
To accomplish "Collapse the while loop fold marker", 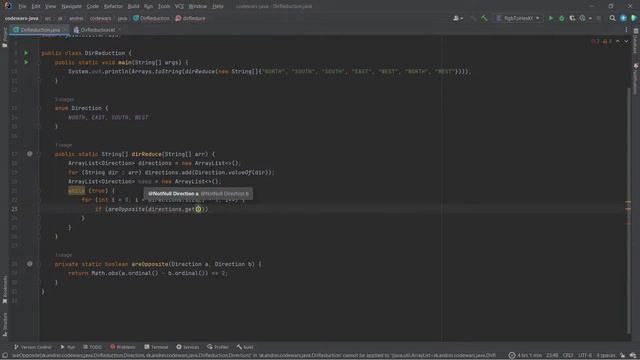I will click(x=40, y=191).
